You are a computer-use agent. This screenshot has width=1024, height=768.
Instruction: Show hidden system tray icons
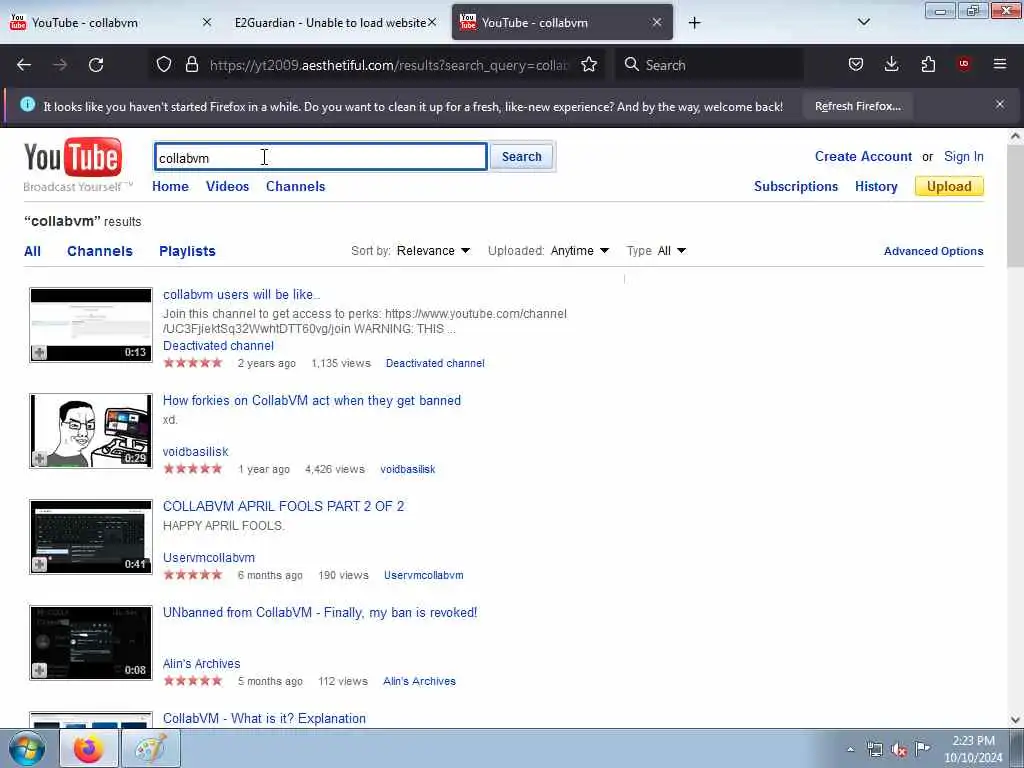(x=850, y=750)
